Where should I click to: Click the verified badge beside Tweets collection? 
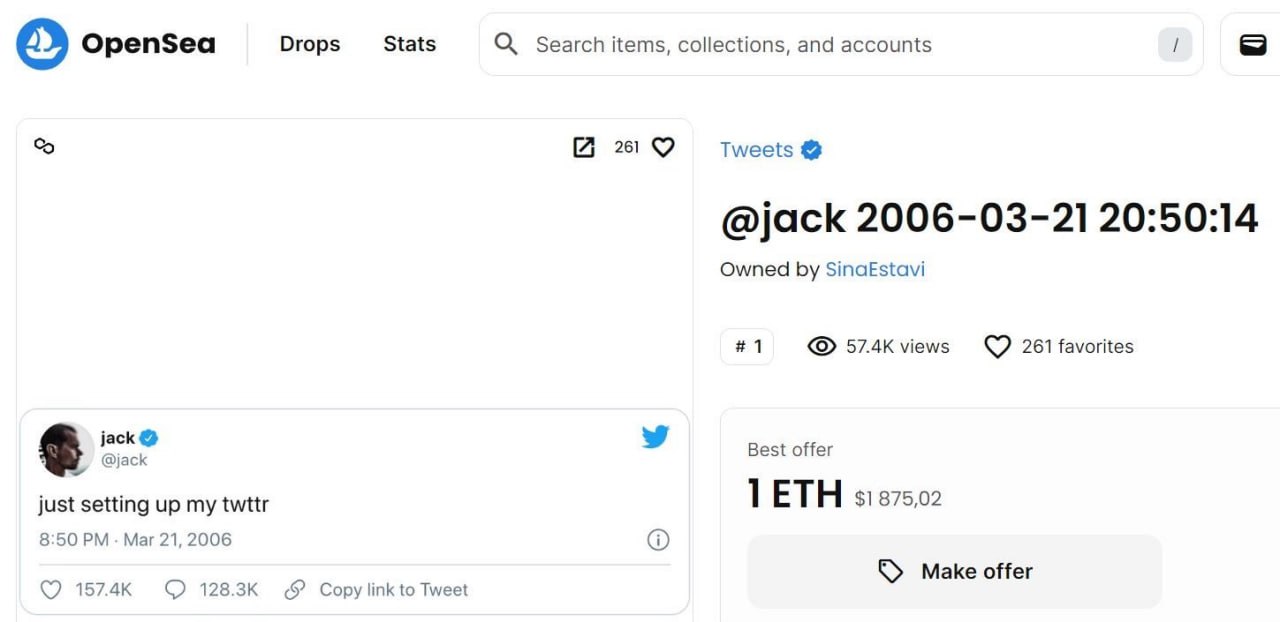(812, 150)
